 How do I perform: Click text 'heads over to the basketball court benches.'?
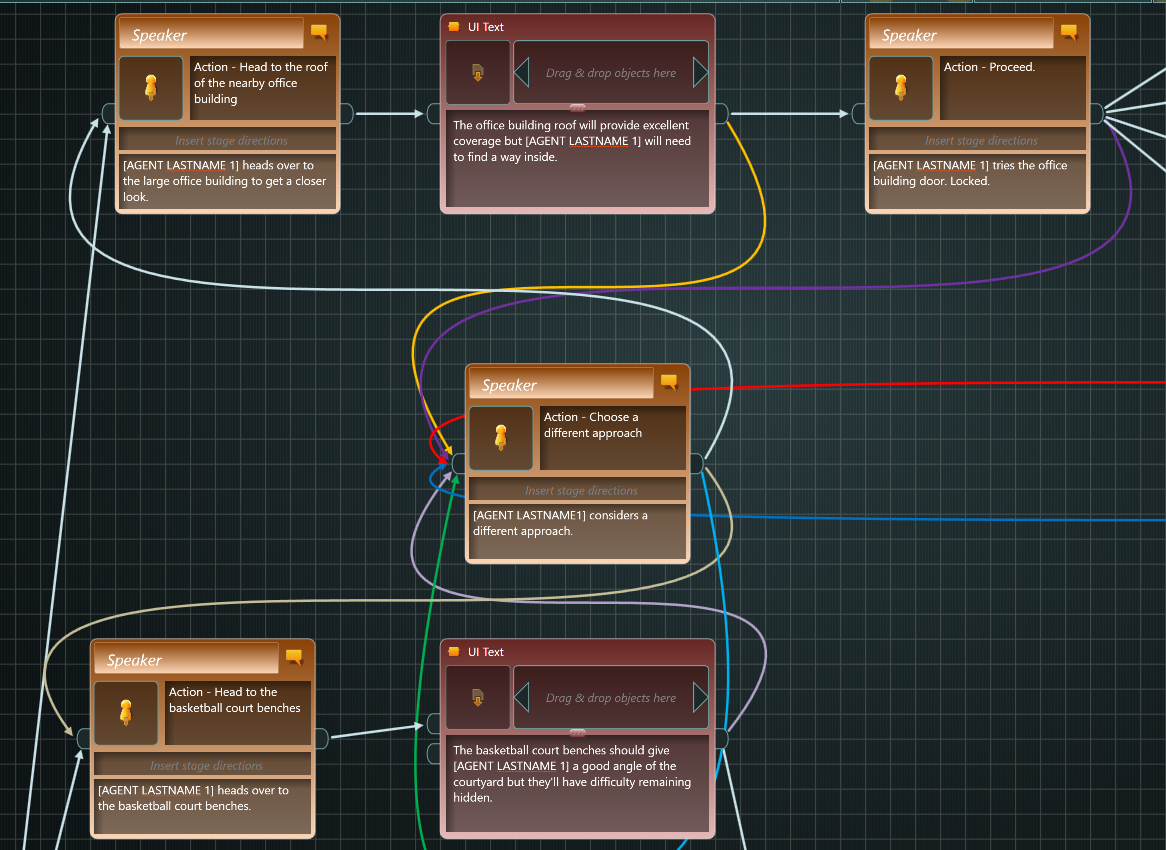pyautogui.click(x=193, y=798)
